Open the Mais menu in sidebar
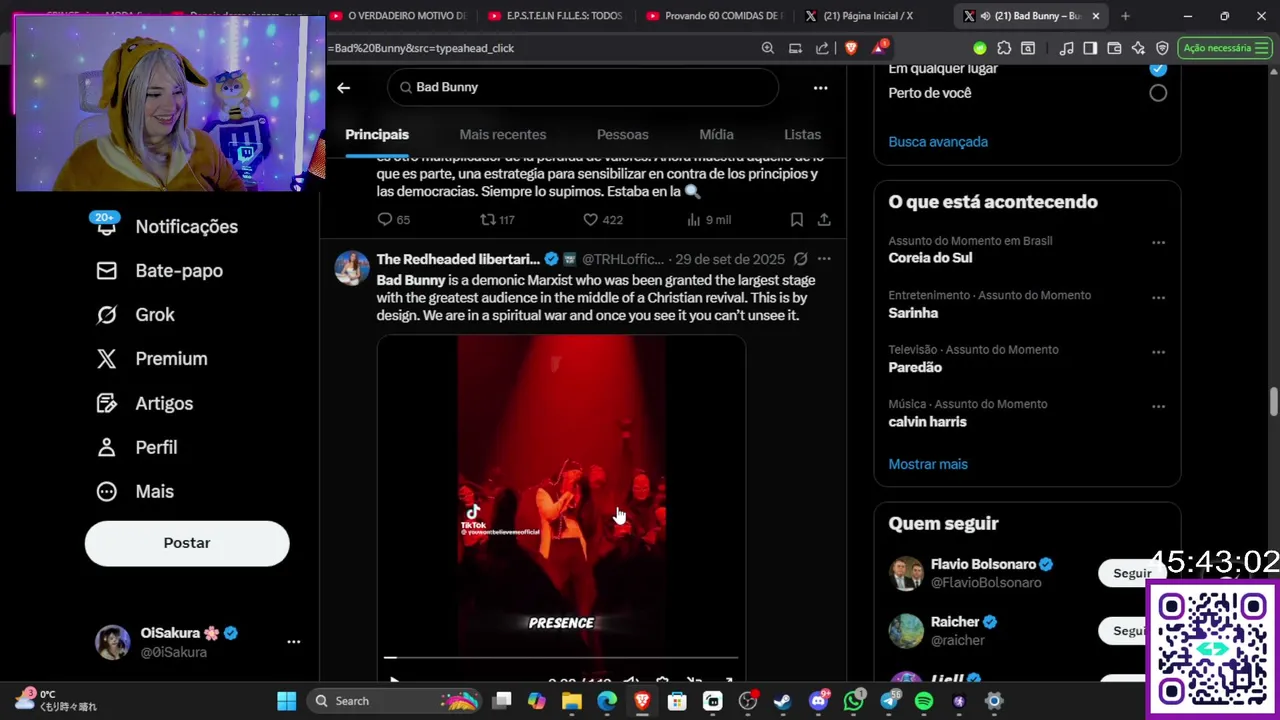The image size is (1280, 720). (134, 492)
